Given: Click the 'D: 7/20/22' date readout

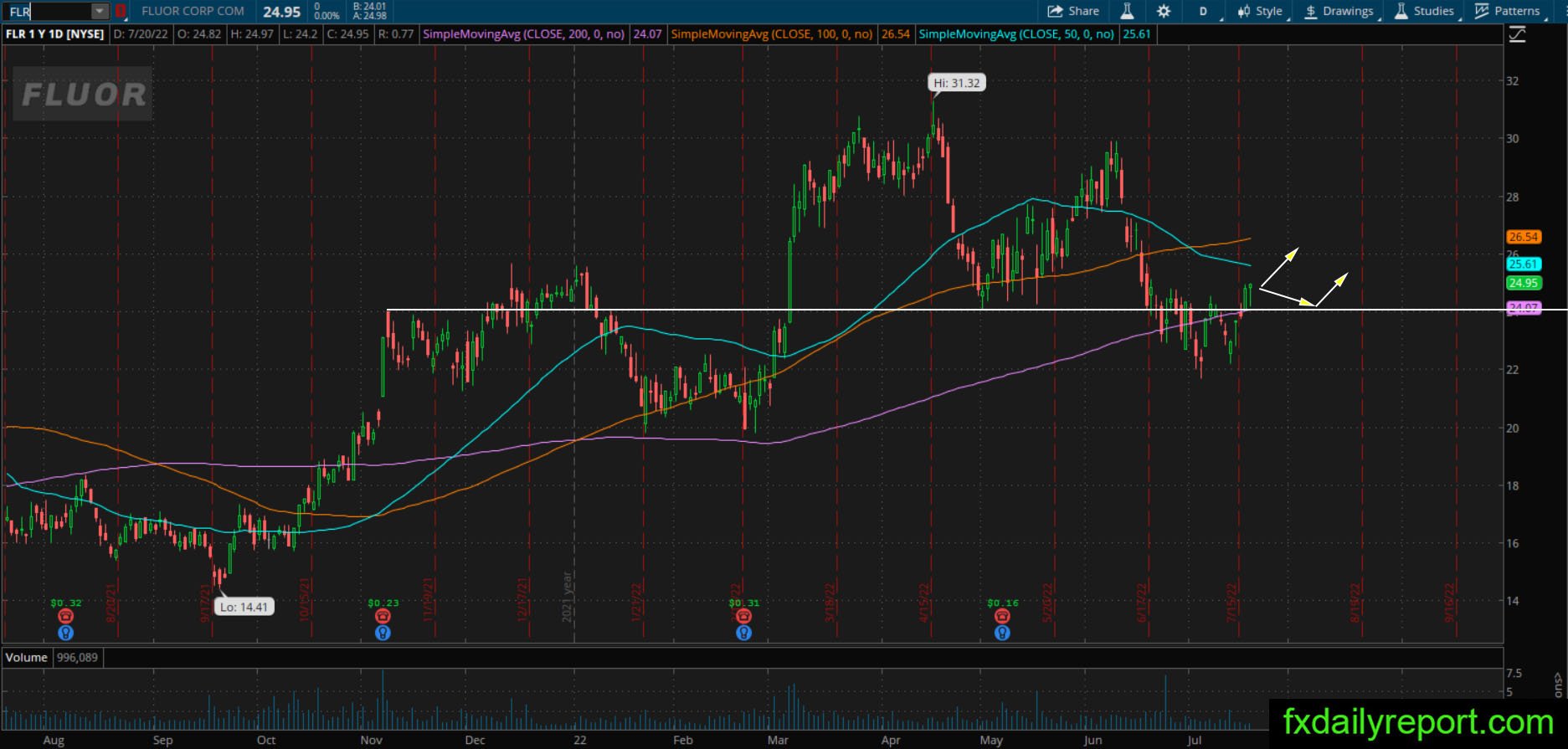Looking at the screenshot, I should pos(141,34).
